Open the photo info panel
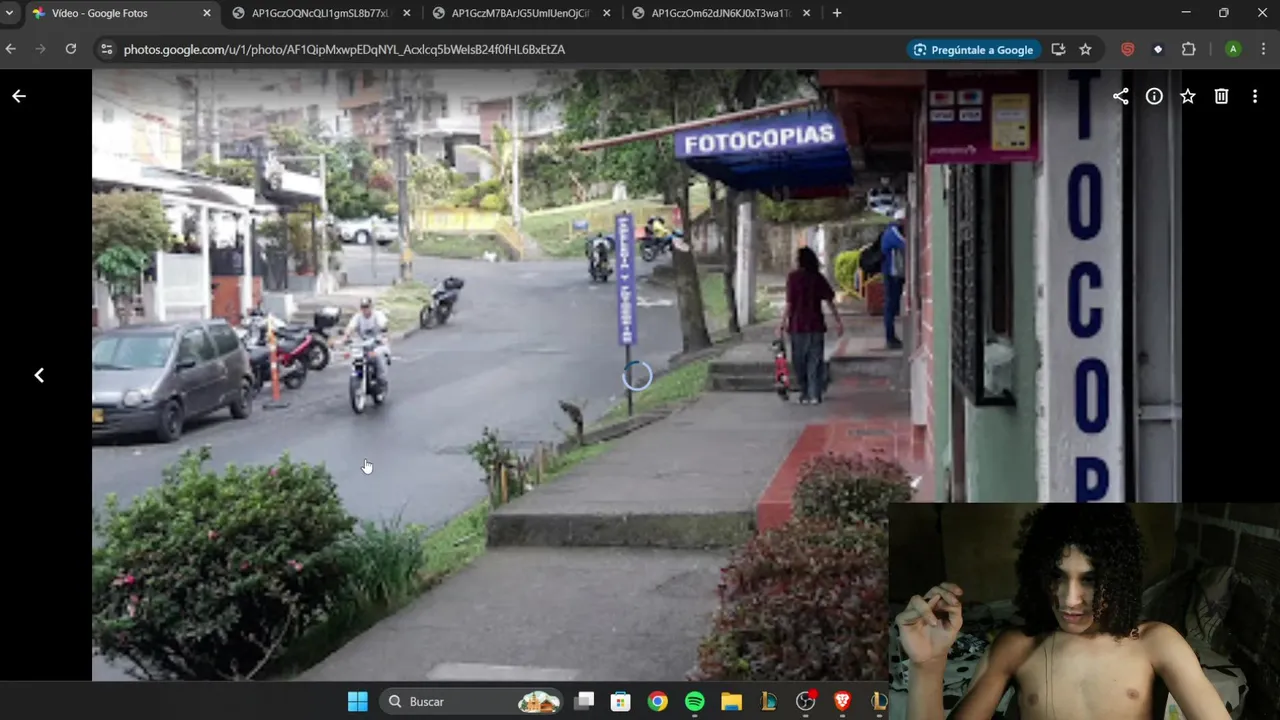This screenshot has height=720, width=1280. 1154,96
